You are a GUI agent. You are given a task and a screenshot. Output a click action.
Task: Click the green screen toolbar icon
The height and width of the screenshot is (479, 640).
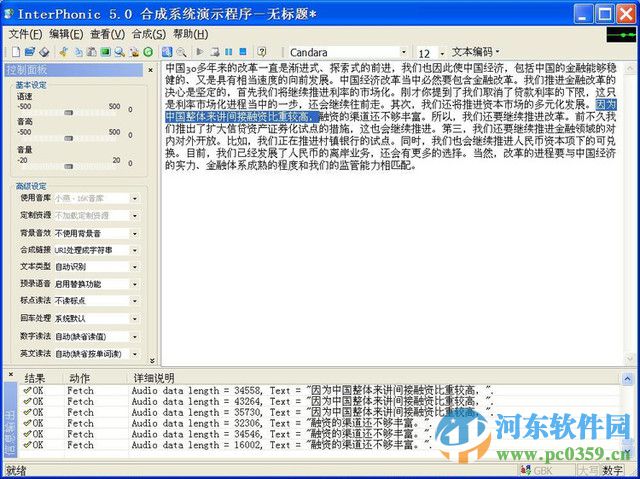[x=106, y=52]
